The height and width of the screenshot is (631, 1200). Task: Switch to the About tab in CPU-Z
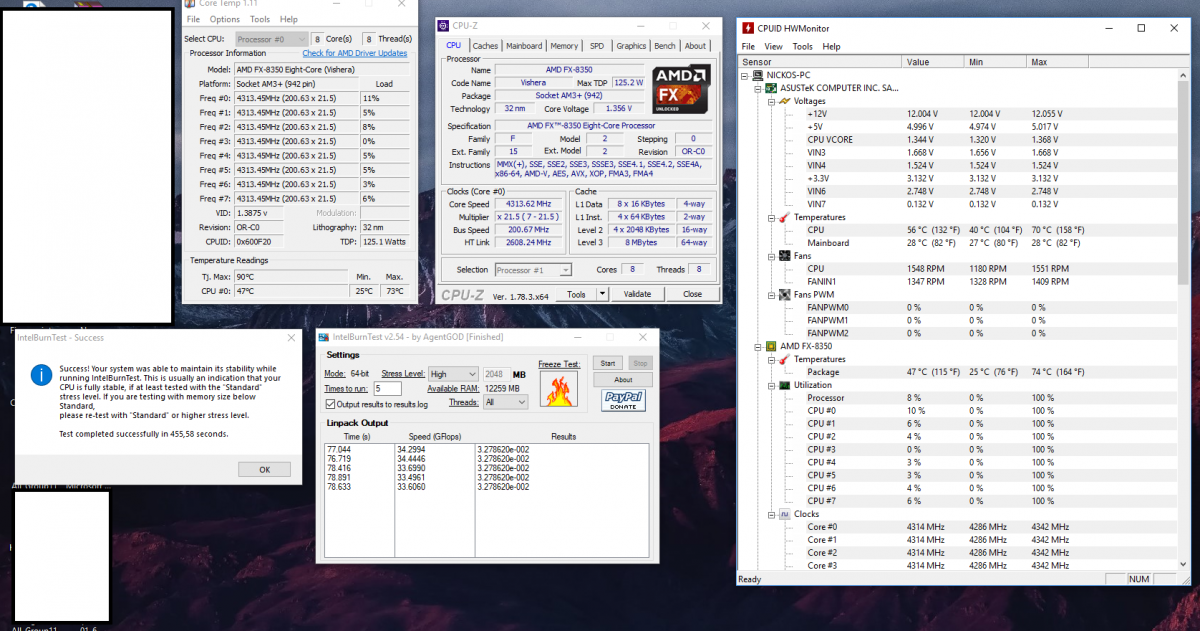coord(695,46)
